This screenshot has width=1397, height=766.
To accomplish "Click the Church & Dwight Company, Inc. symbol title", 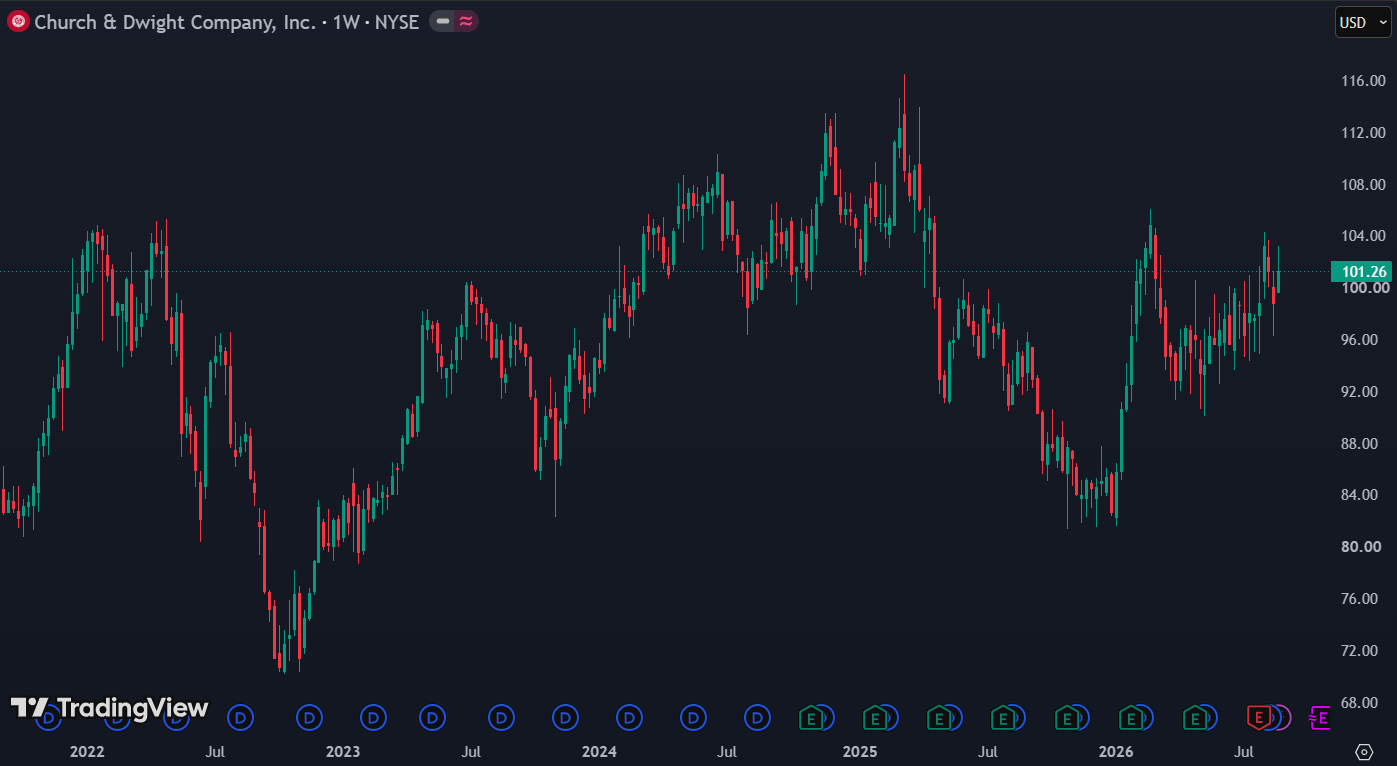I will (x=175, y=21).
